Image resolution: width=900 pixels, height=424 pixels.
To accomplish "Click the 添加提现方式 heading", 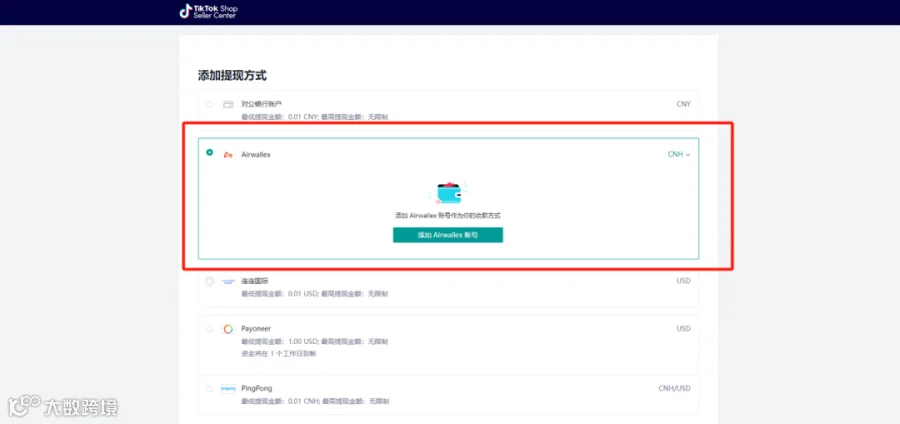I will 232,75.
